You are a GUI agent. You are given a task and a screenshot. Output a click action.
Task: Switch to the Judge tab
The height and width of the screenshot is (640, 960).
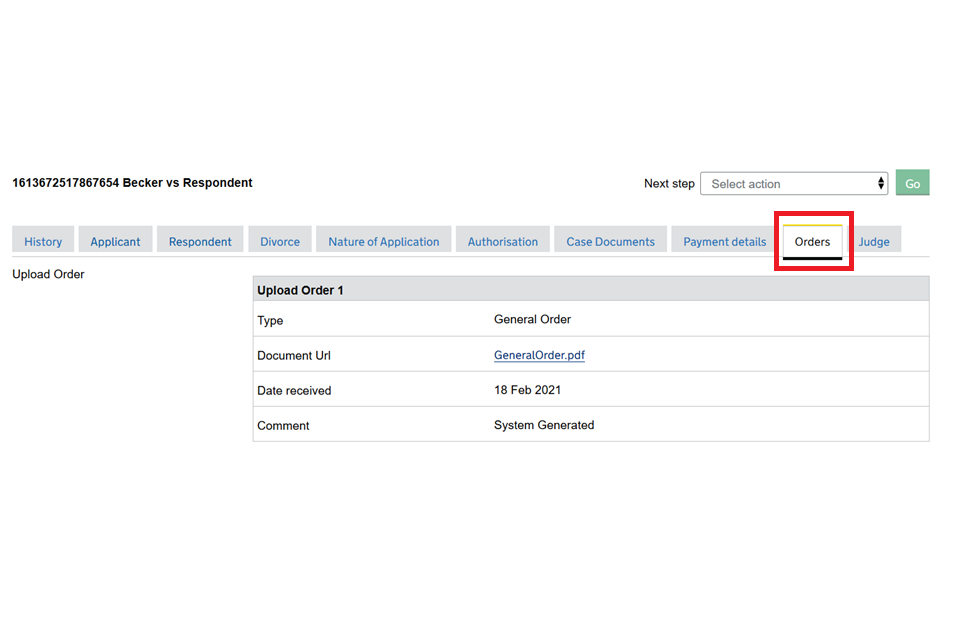tap(873, 241)
